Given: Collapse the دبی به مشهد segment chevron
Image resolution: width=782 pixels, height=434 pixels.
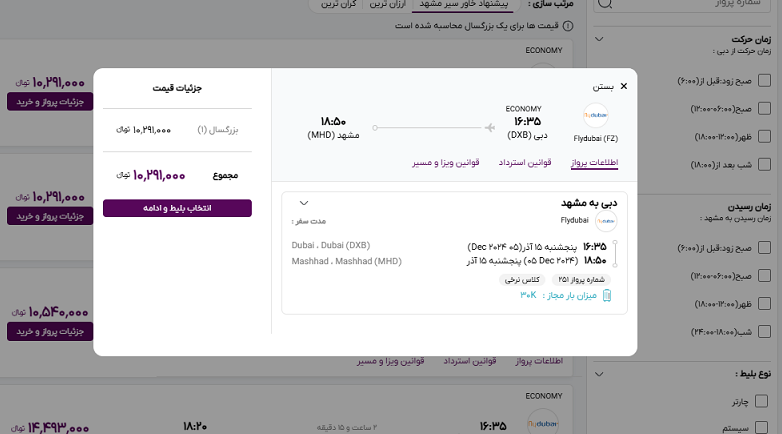Looking at the screenshot, I should point(304,203).
